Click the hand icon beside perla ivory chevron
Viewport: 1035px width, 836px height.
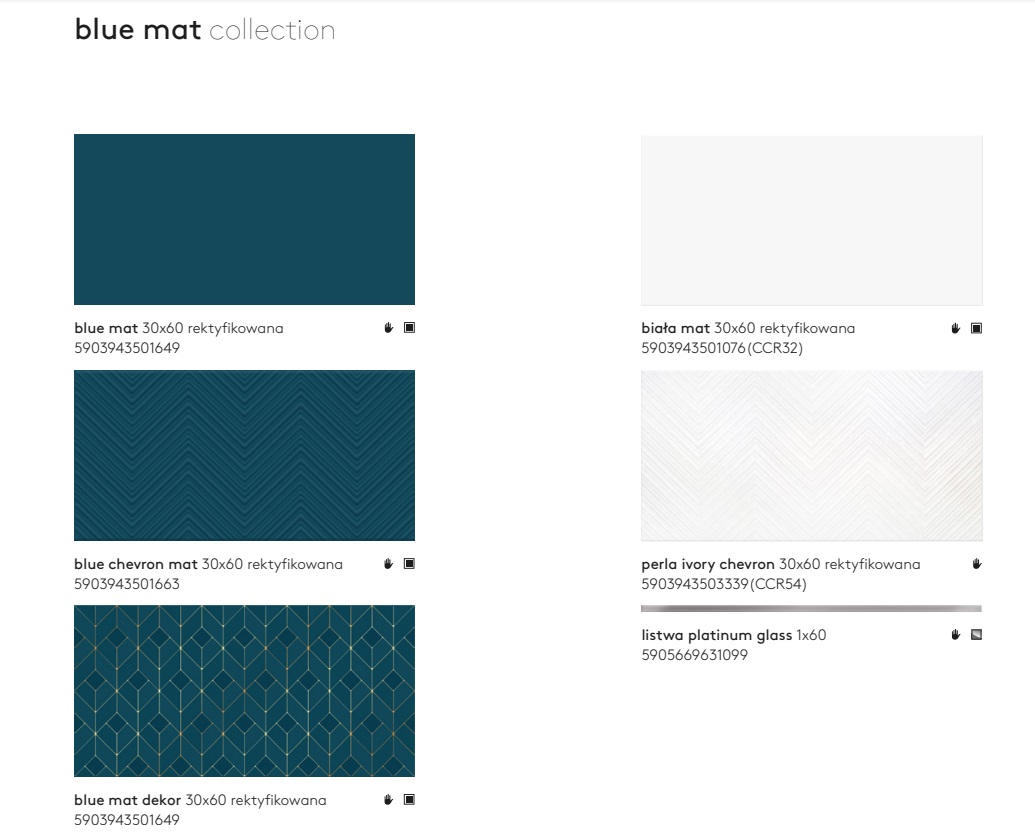[977, 564]
